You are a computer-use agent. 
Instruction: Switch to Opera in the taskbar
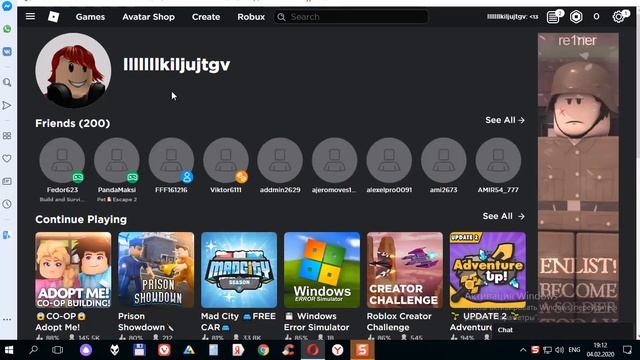(x=313, y=350)
